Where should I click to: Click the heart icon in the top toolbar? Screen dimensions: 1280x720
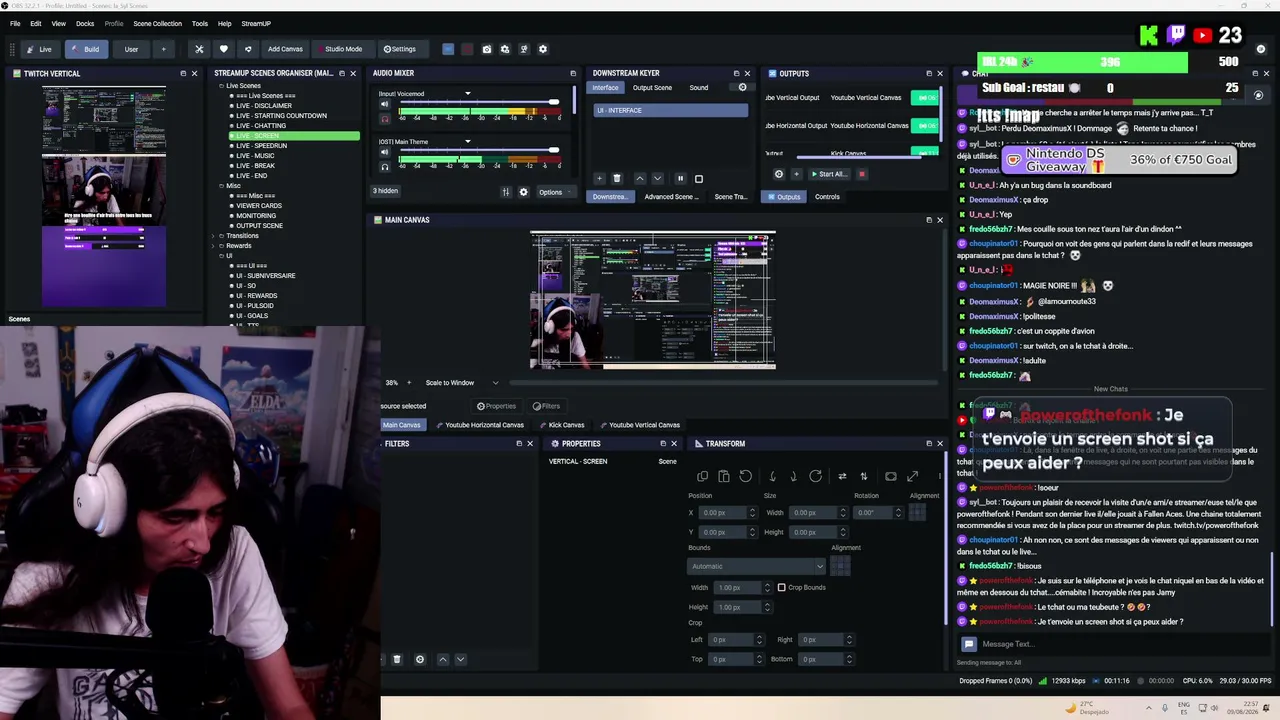point(223,49)
